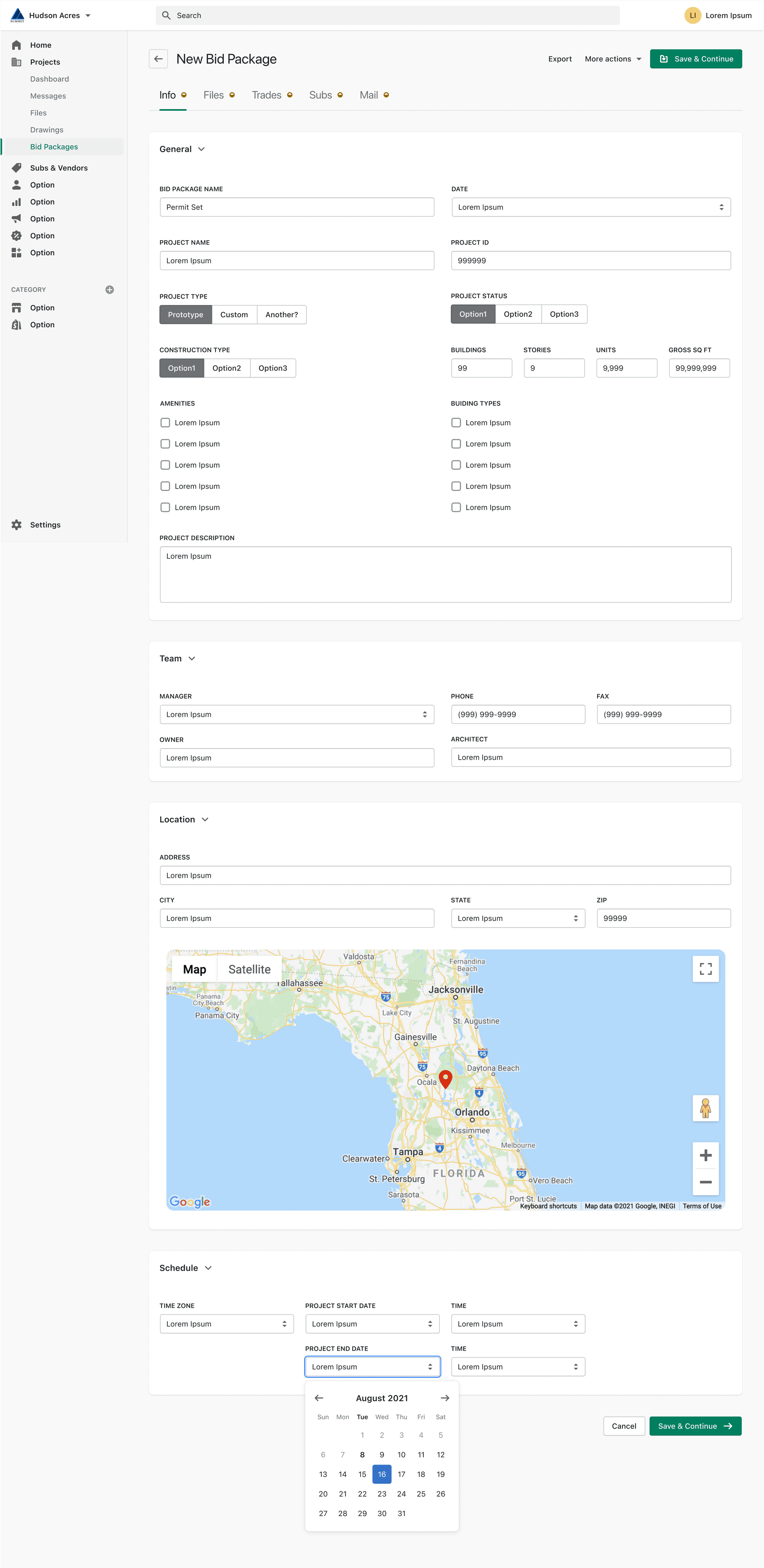Go to previous month in calendar
This screenshot has width=764, height=1568.
[319, 1398]
